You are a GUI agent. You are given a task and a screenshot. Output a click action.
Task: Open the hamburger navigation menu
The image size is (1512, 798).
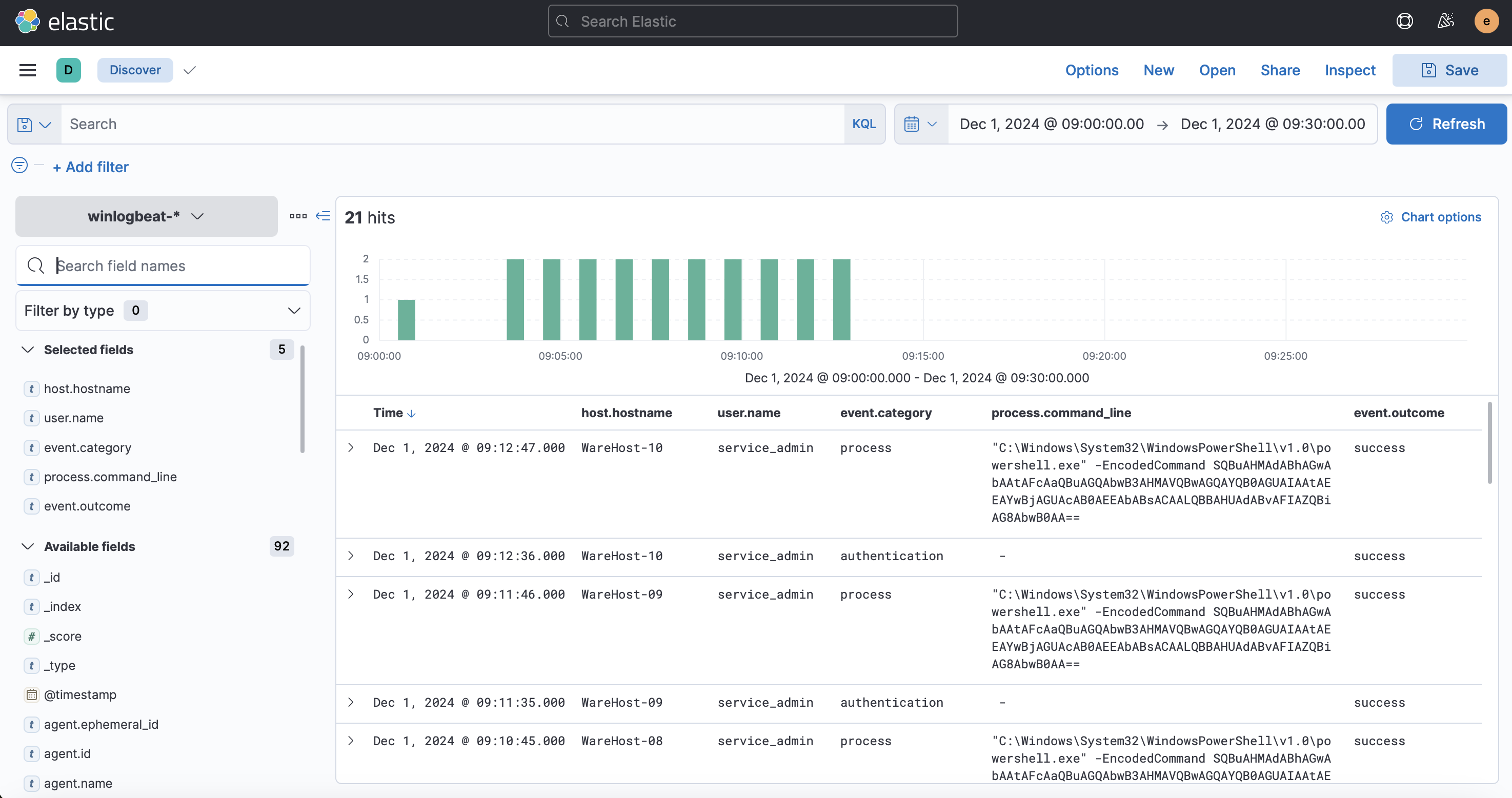[28, 70]
